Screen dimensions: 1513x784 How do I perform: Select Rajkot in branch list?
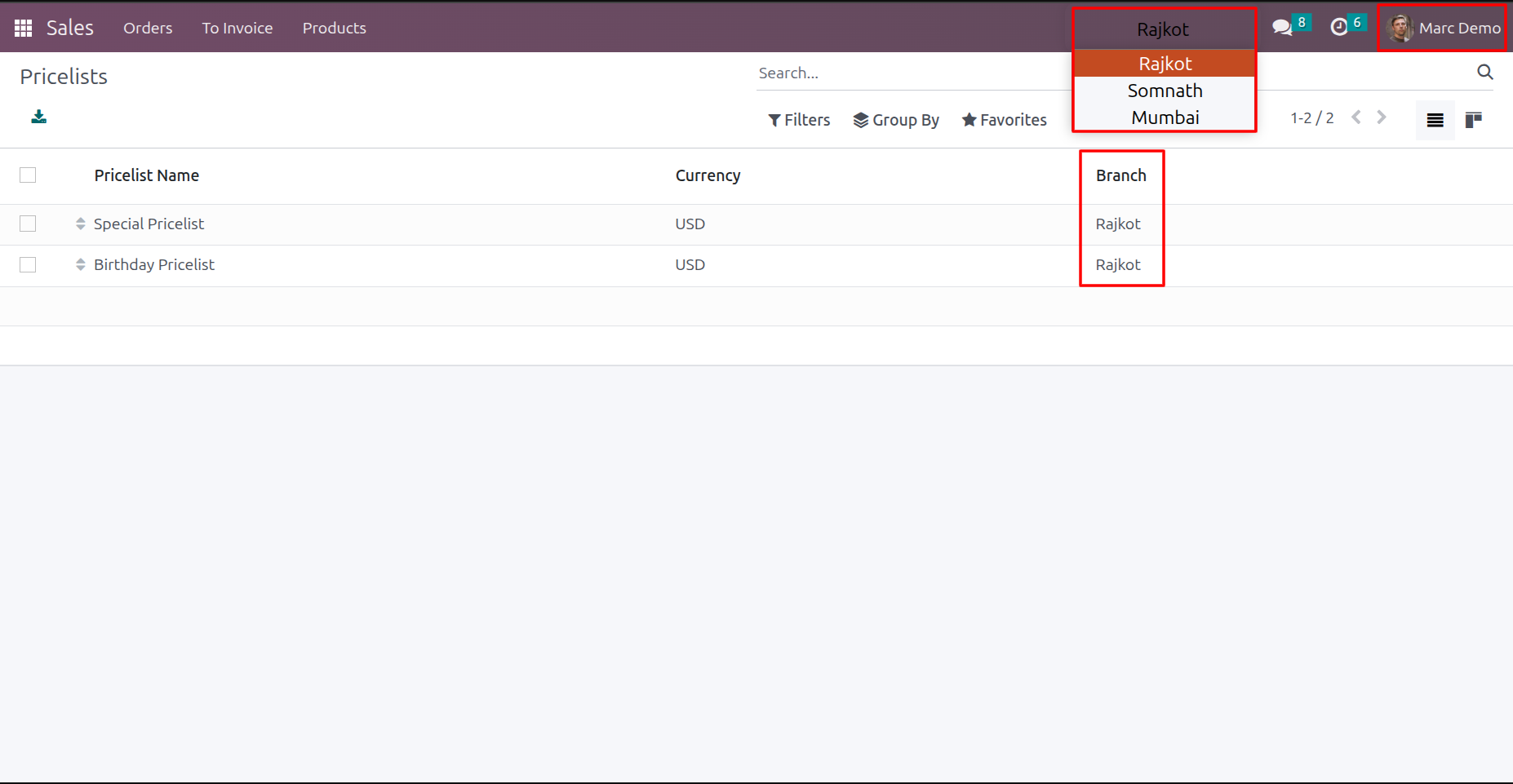point(1165,64)
